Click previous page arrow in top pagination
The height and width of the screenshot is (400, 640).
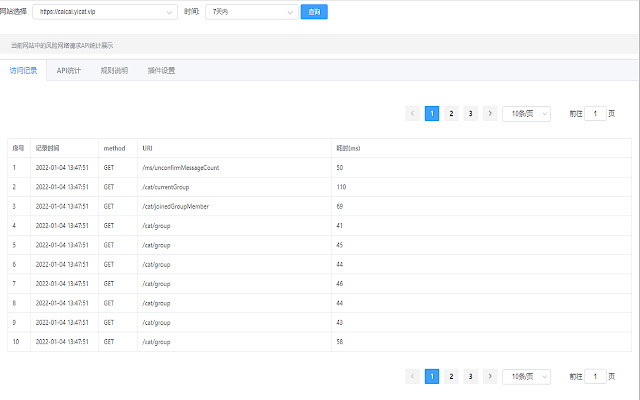[x=412, y=113]
